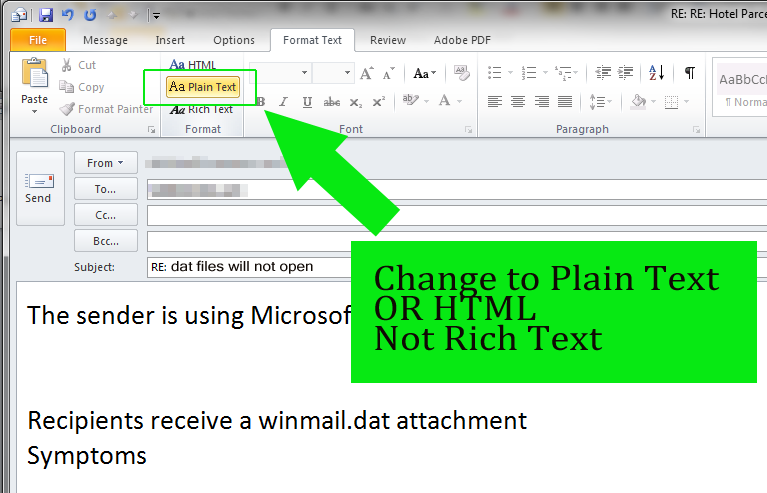The image size is (767, 493).
Task: Open Paragraph dialog launcher
Action: (696, 130)
